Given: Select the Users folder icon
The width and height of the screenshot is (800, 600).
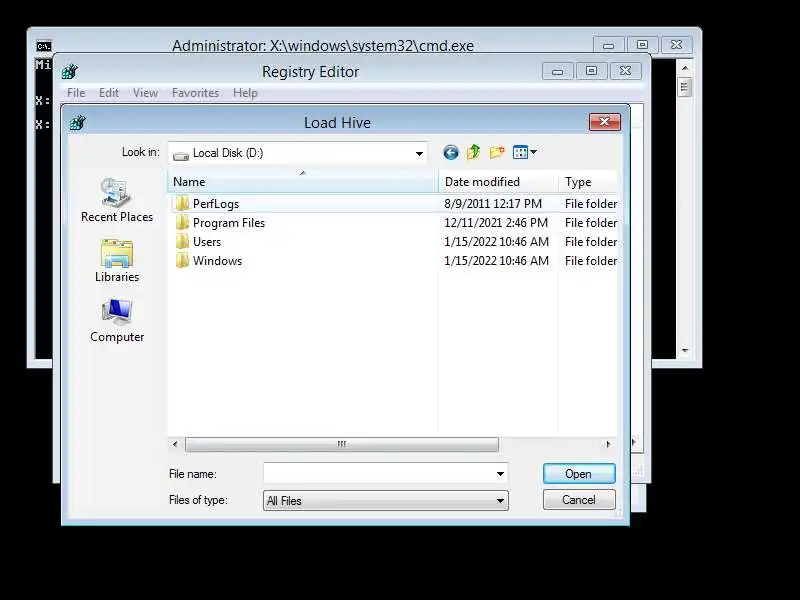Looking at the screenshot, I should tap(182, 241).
